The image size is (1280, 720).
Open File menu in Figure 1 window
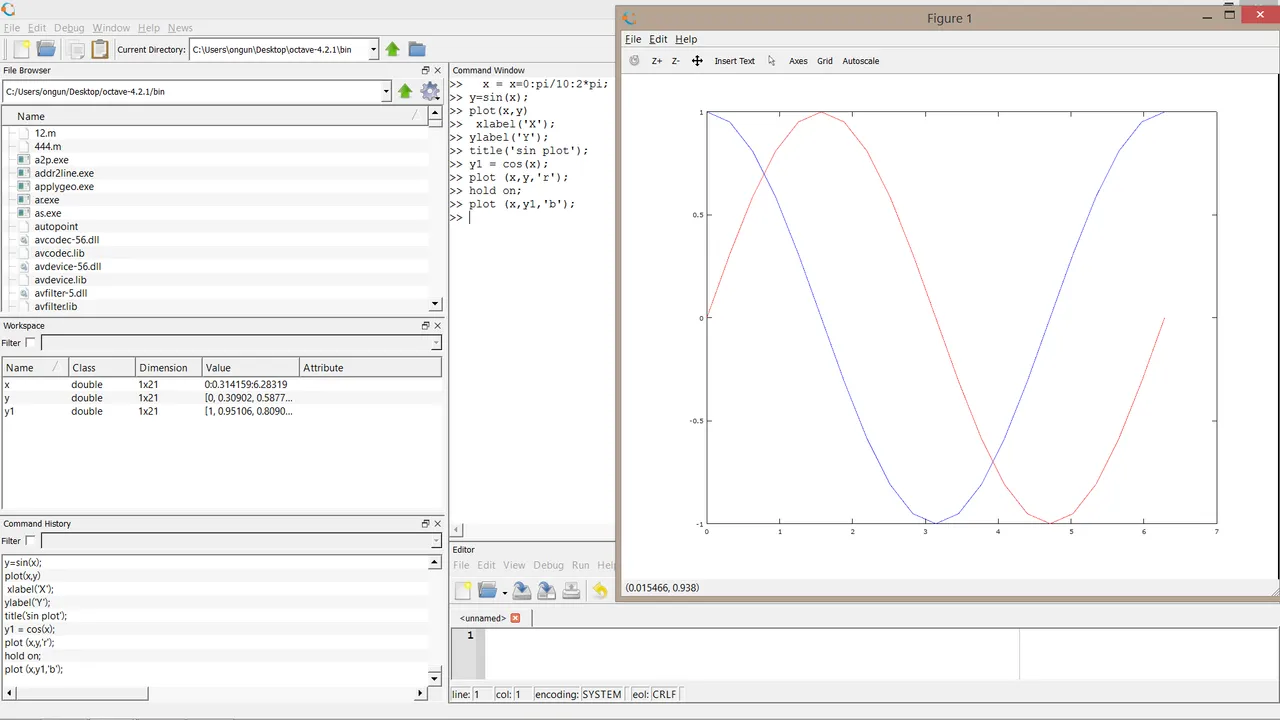633,39
